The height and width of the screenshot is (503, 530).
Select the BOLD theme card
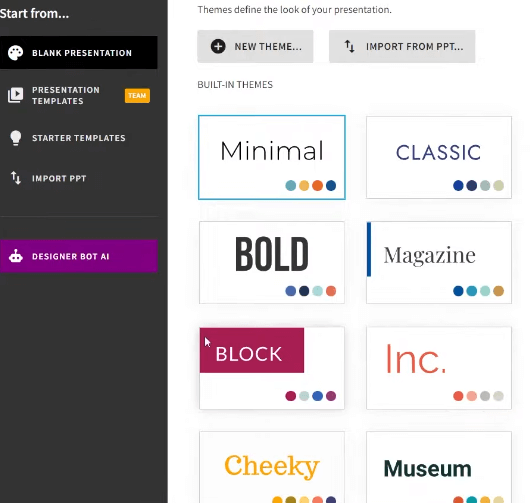click(x=272, y=262)
